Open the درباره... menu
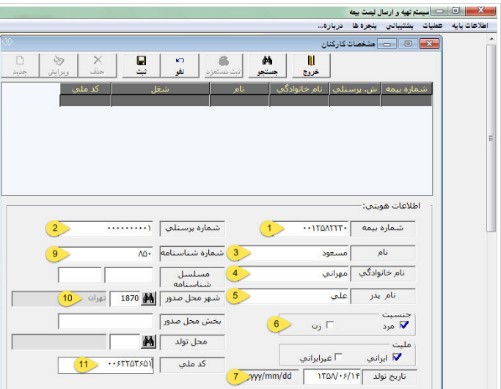Image resolution: width=501 pixels, height=389 pixels. point(330,26)
